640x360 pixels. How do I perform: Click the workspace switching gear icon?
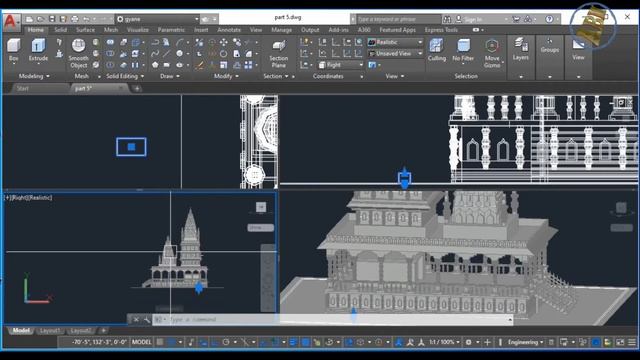[x=469, y=342]
